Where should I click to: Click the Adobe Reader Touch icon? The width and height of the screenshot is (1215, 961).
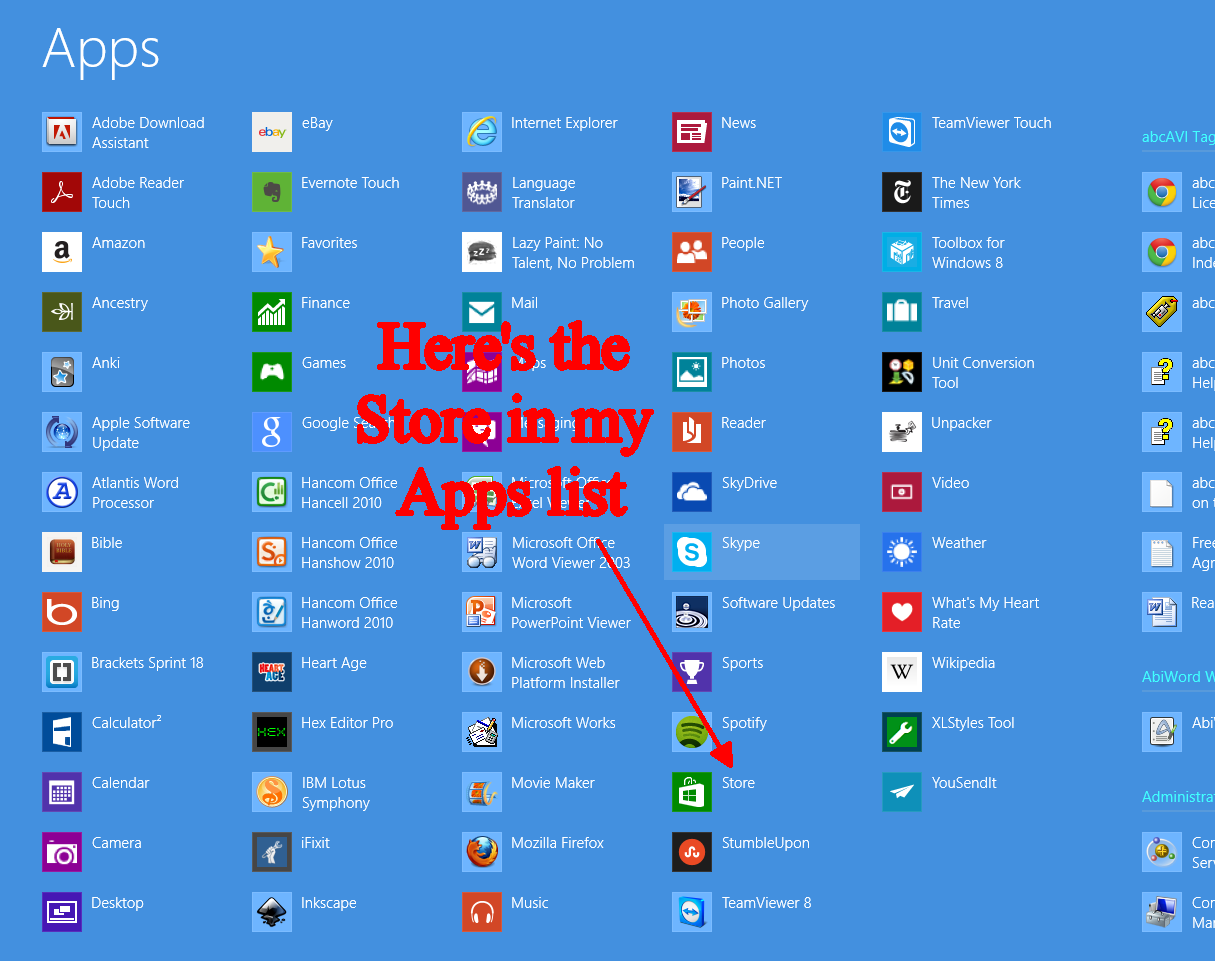[62, 192]
